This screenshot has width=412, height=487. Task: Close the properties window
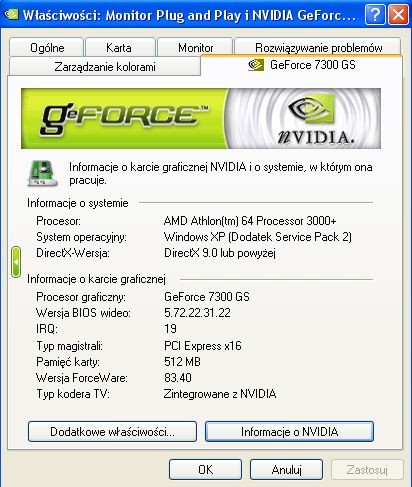click(398, 15)
